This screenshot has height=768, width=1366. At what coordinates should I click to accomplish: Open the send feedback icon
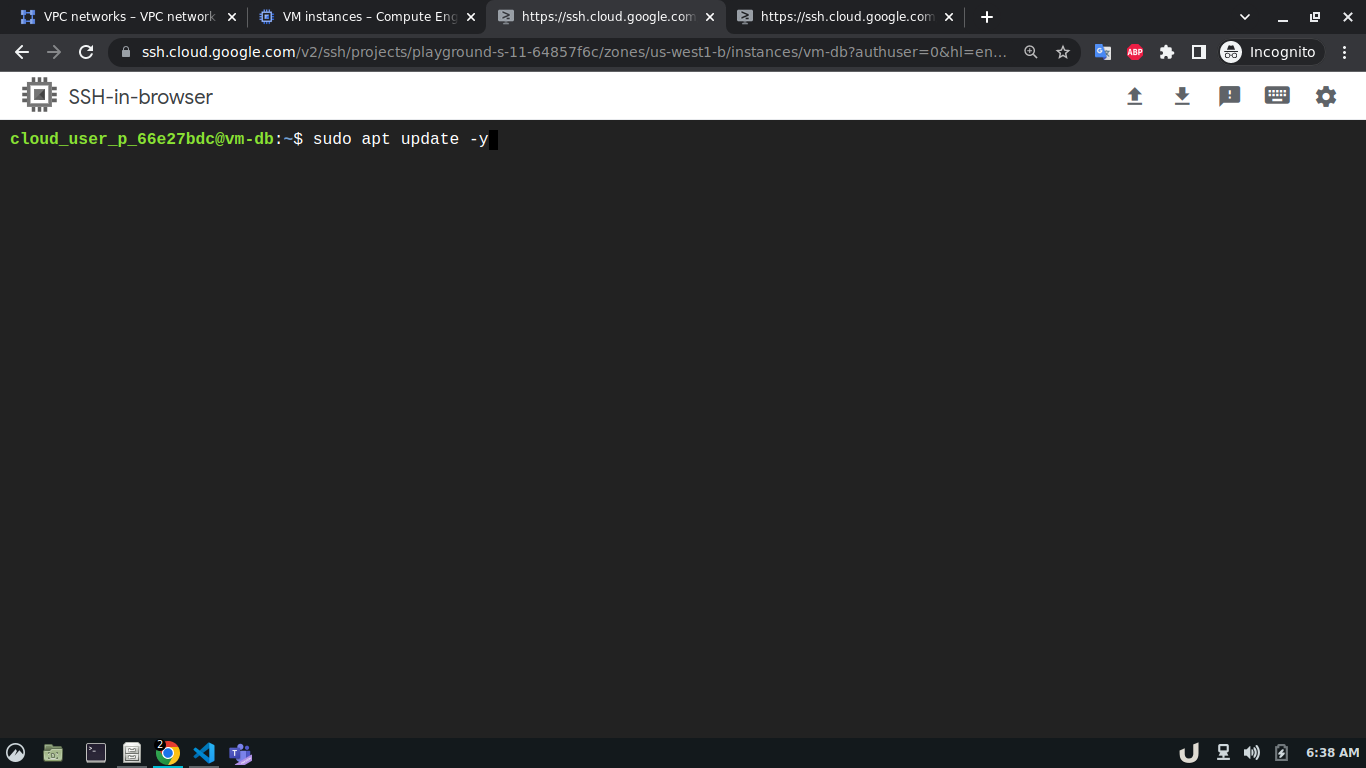[x=1230, y=96]
